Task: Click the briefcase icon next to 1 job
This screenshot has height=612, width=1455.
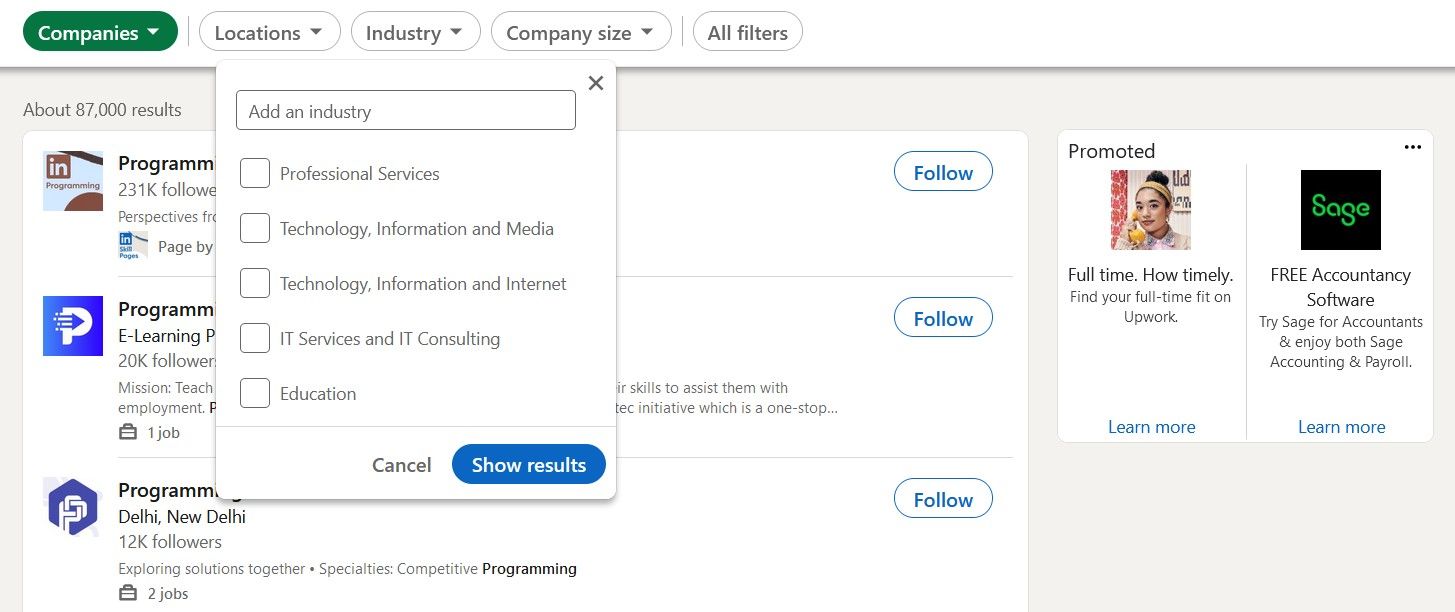Action: pos(128,432)
